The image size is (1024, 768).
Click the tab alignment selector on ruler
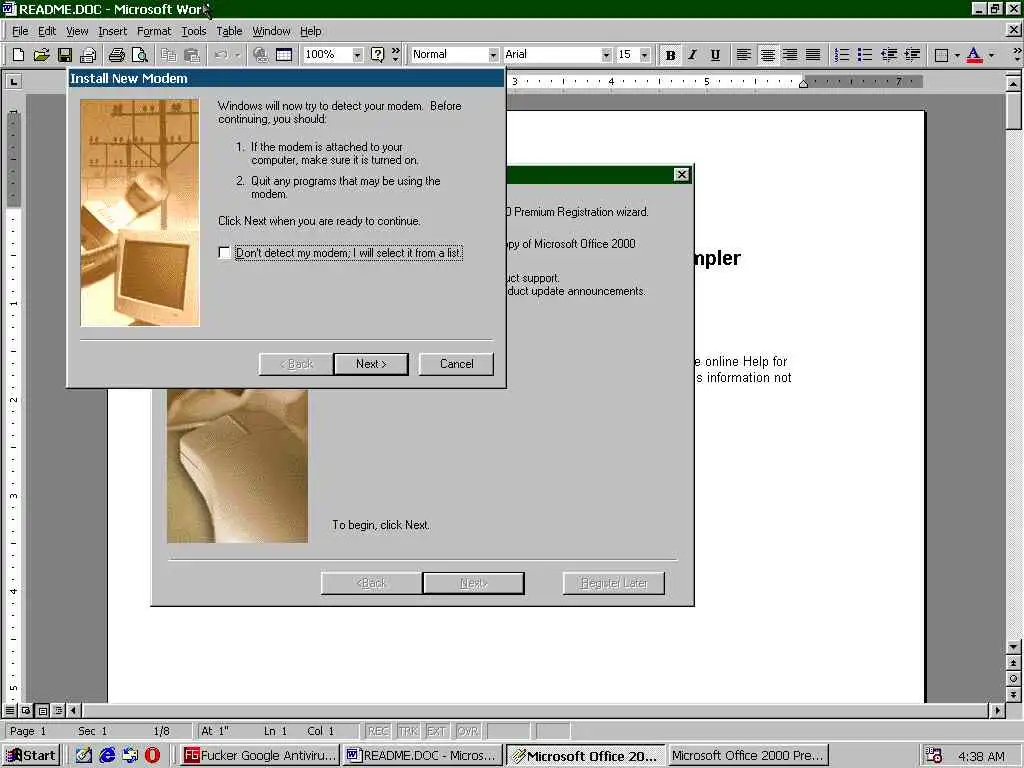tap(13, 81)
